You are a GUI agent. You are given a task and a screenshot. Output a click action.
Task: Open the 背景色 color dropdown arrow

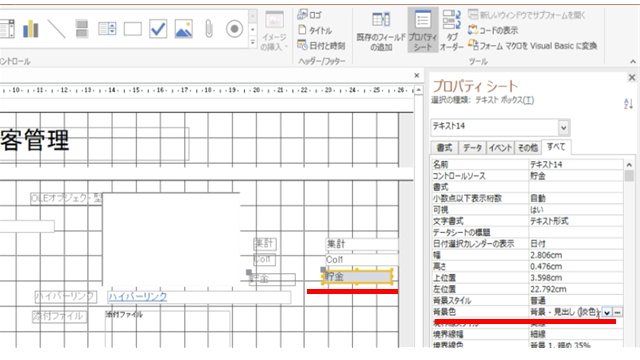pyautogui.click(x=607, y=313)
